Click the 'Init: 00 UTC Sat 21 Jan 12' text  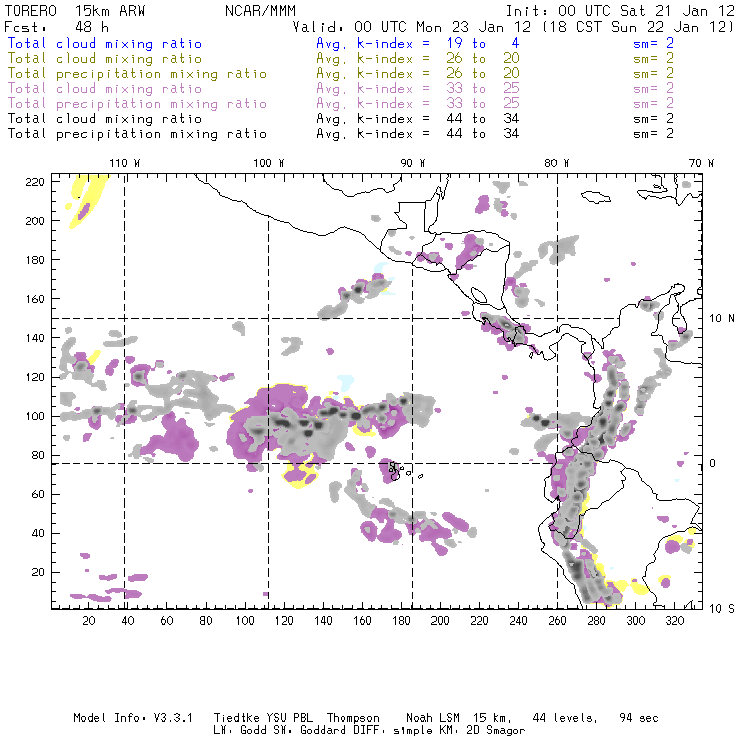tap(620, 11)
